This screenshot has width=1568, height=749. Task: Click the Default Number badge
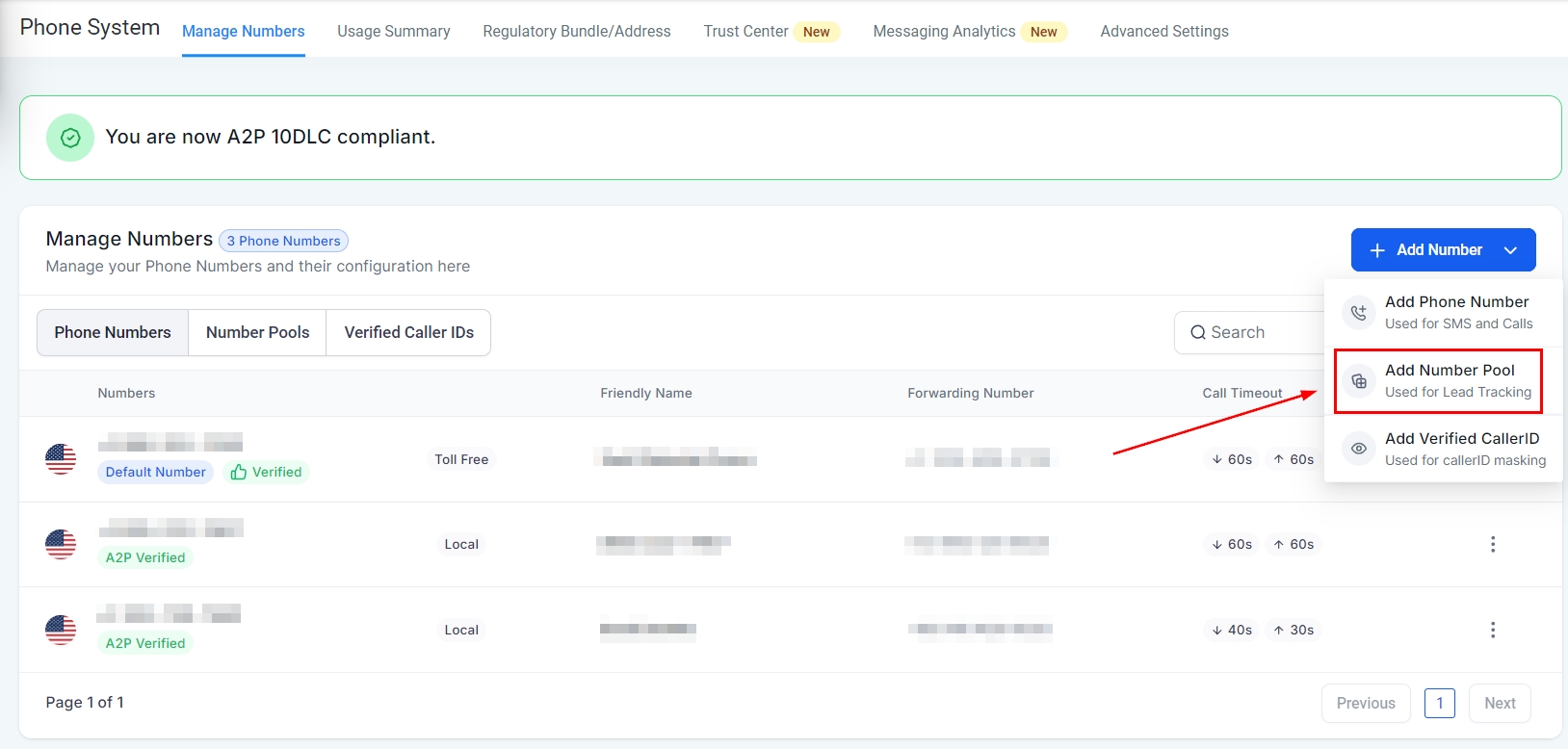tap(155, 472)
